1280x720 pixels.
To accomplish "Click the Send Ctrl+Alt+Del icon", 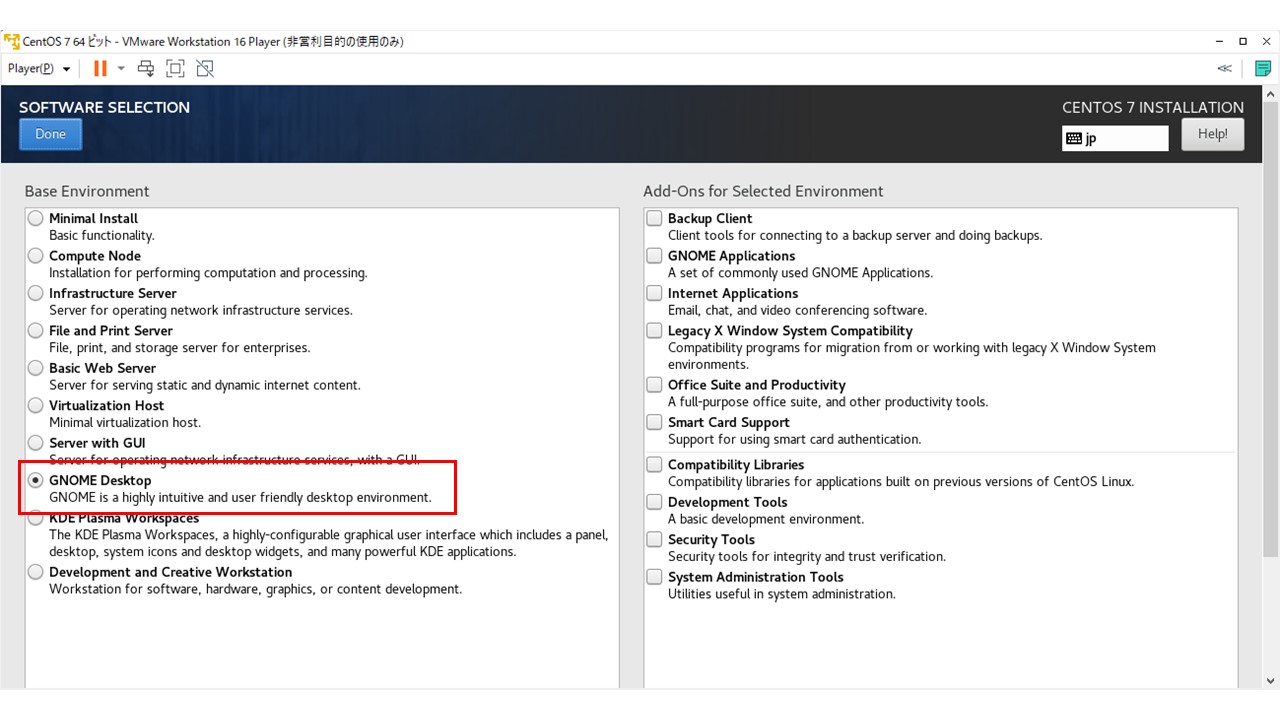I will [x=146, y=68].
